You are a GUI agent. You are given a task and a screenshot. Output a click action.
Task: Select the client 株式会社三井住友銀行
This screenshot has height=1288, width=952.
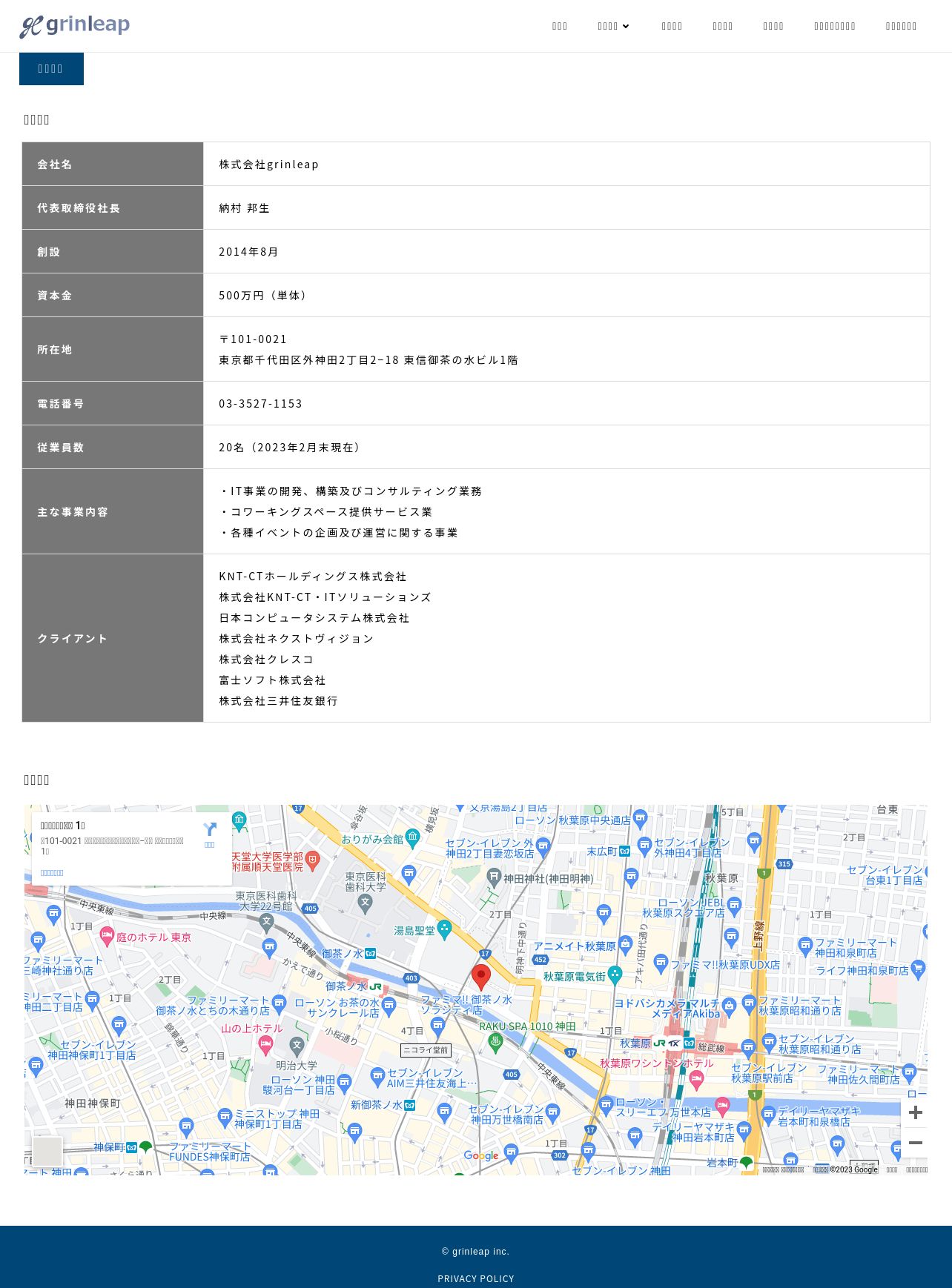pos(278,701)
